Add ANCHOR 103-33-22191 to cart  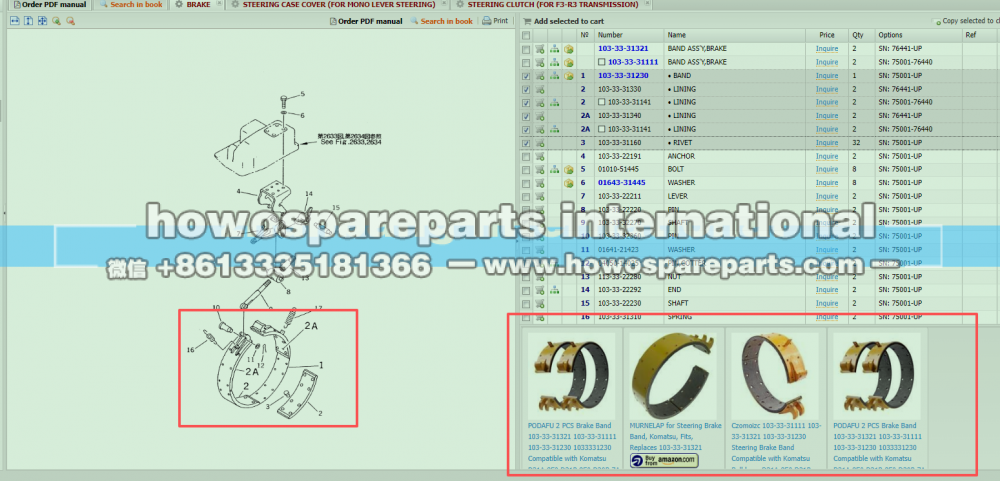tap(540, 156)
